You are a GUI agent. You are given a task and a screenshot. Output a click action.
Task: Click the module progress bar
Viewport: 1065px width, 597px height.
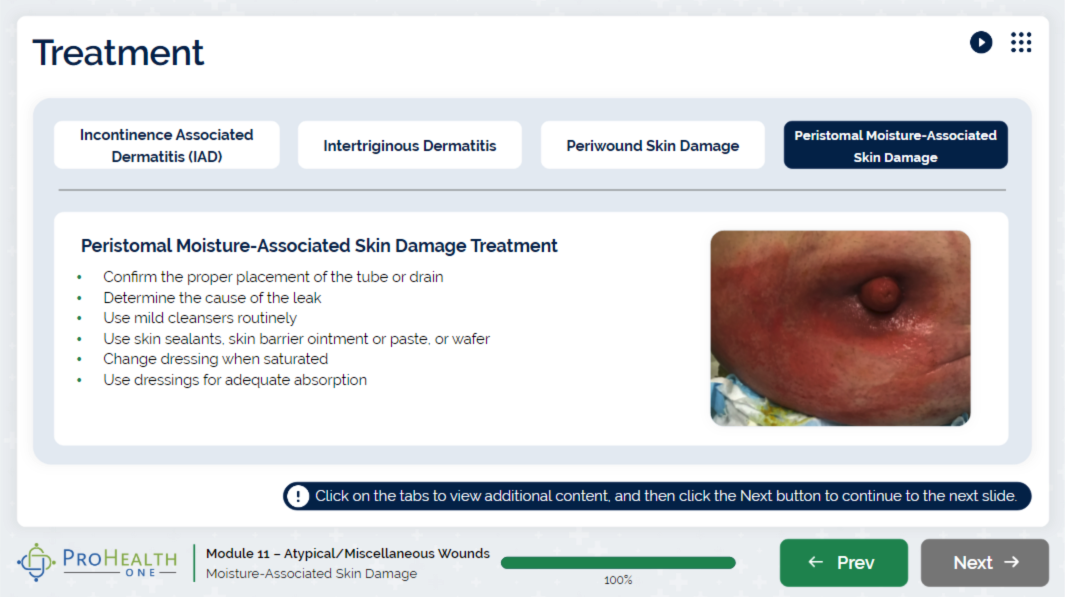pyautogui.click(x=618, y=562)
